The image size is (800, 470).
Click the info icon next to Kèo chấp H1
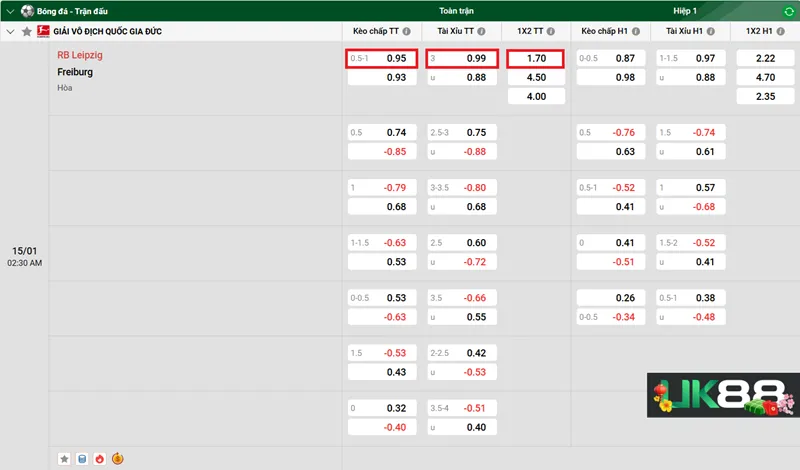click(x=634, y=32)
